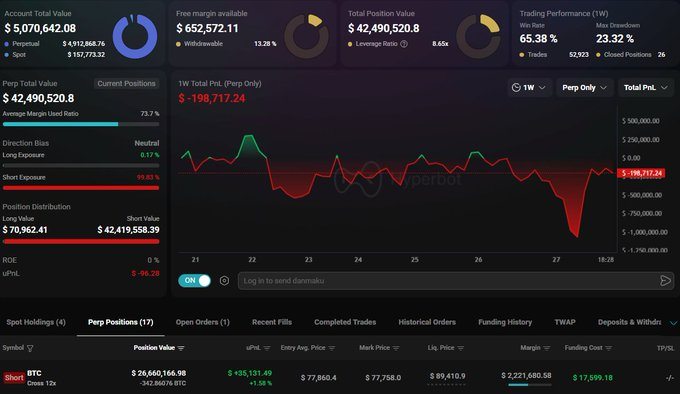Sort by Mark Price column icon

pyautogui.click(x=396, y=348)
